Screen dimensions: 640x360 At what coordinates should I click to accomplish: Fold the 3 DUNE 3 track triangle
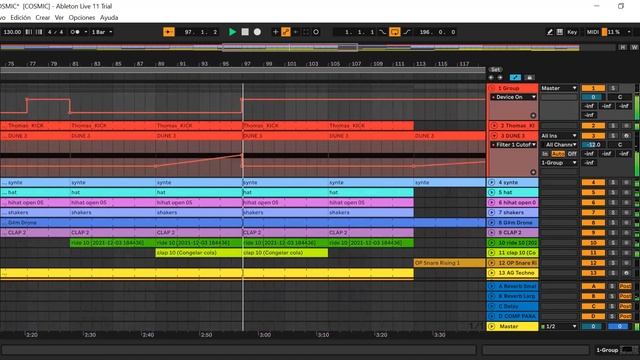point(494,136)
